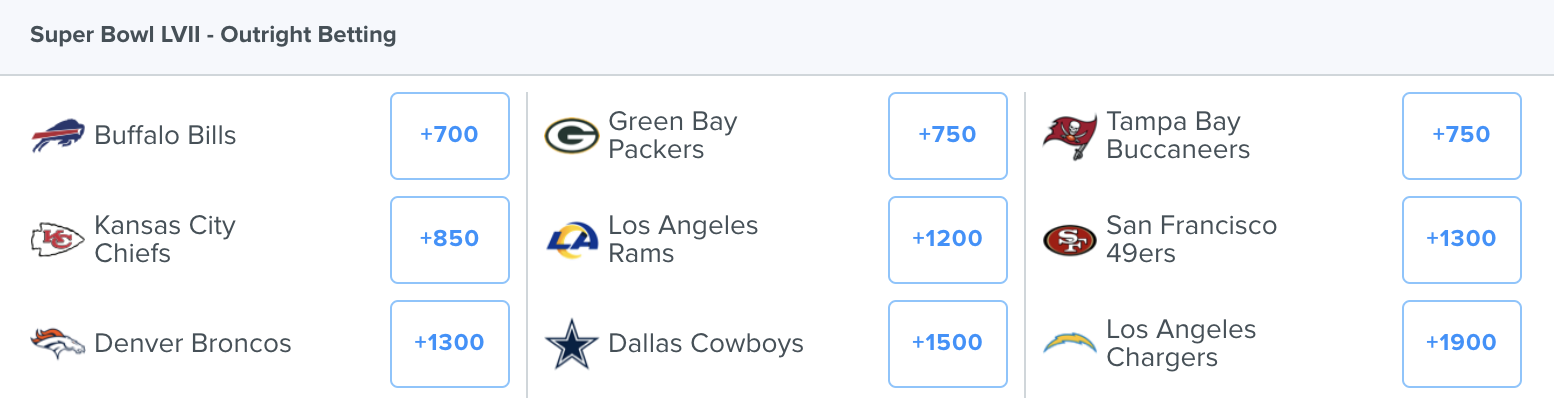Click the Los Angeles Rams logo

(572, 239)
